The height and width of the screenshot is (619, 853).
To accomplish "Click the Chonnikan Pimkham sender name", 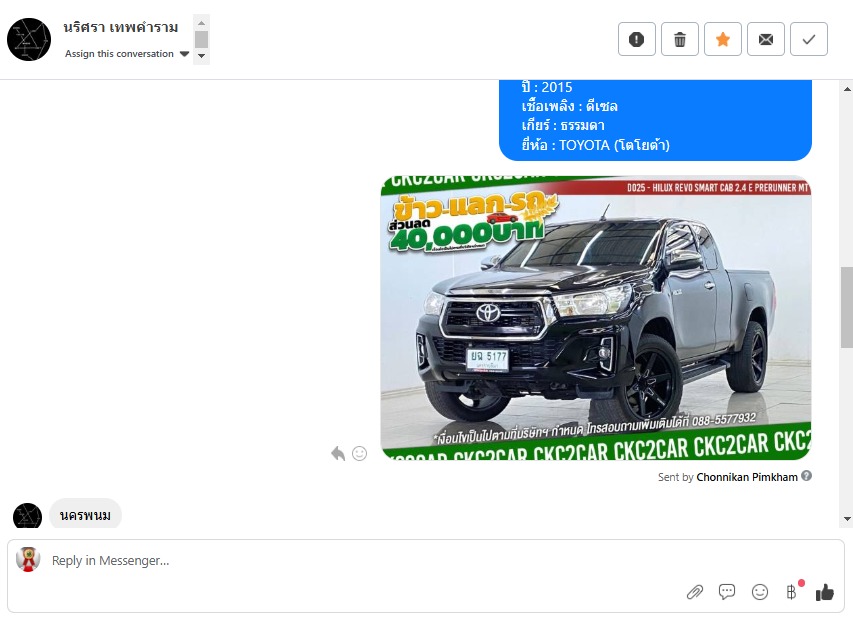I will click(747, 477).
